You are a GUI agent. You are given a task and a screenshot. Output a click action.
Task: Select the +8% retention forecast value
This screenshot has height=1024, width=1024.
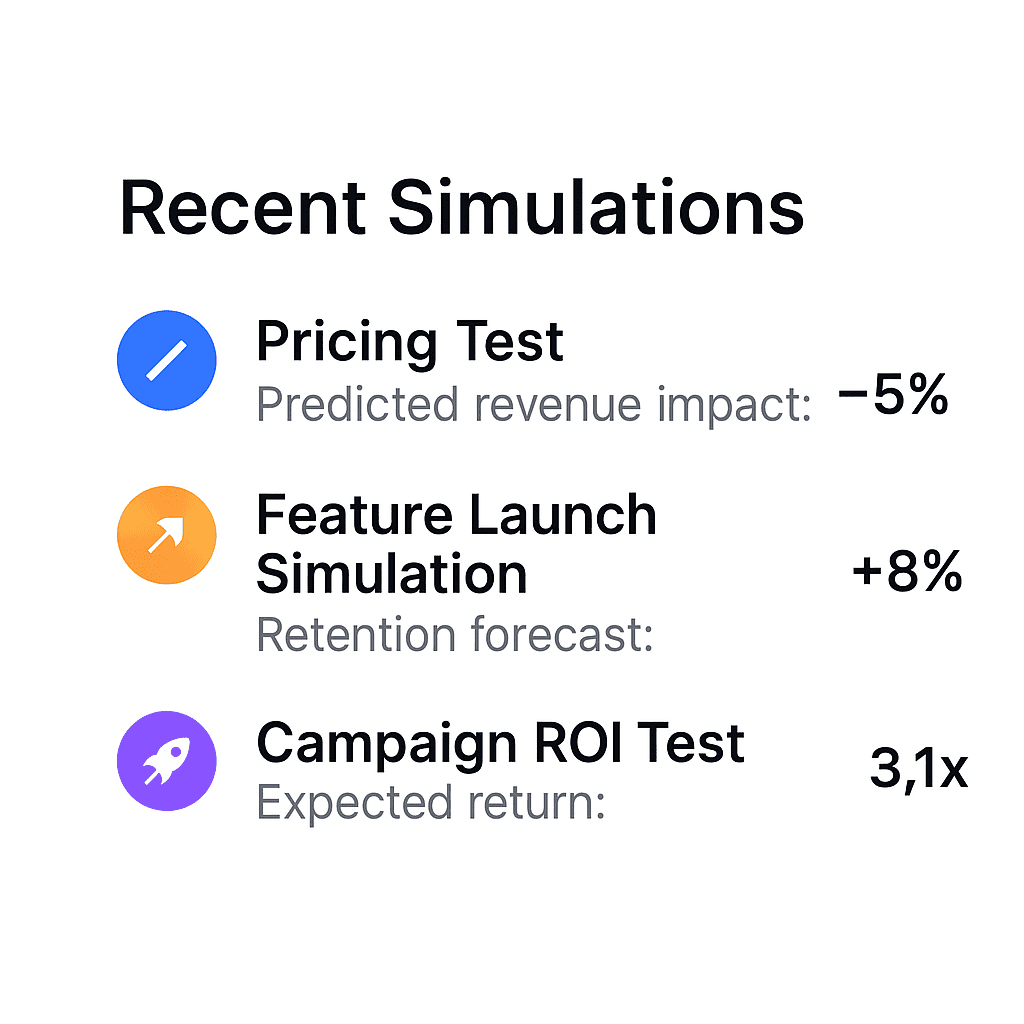pos(907,573)
